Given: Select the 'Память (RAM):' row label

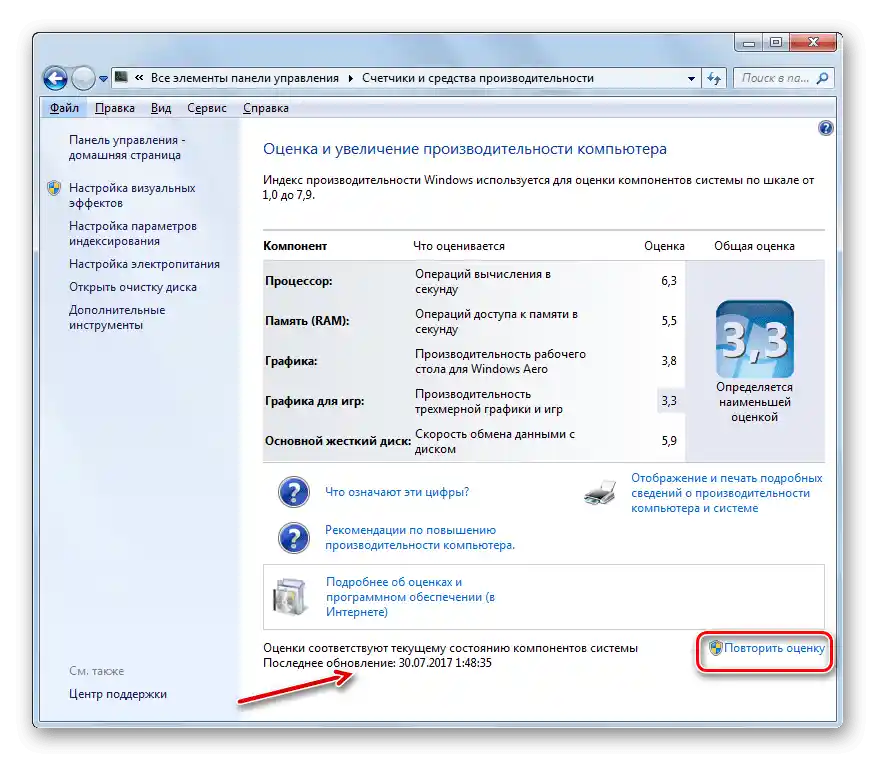Looking at the screenshot, I should (x=307, y=321).
